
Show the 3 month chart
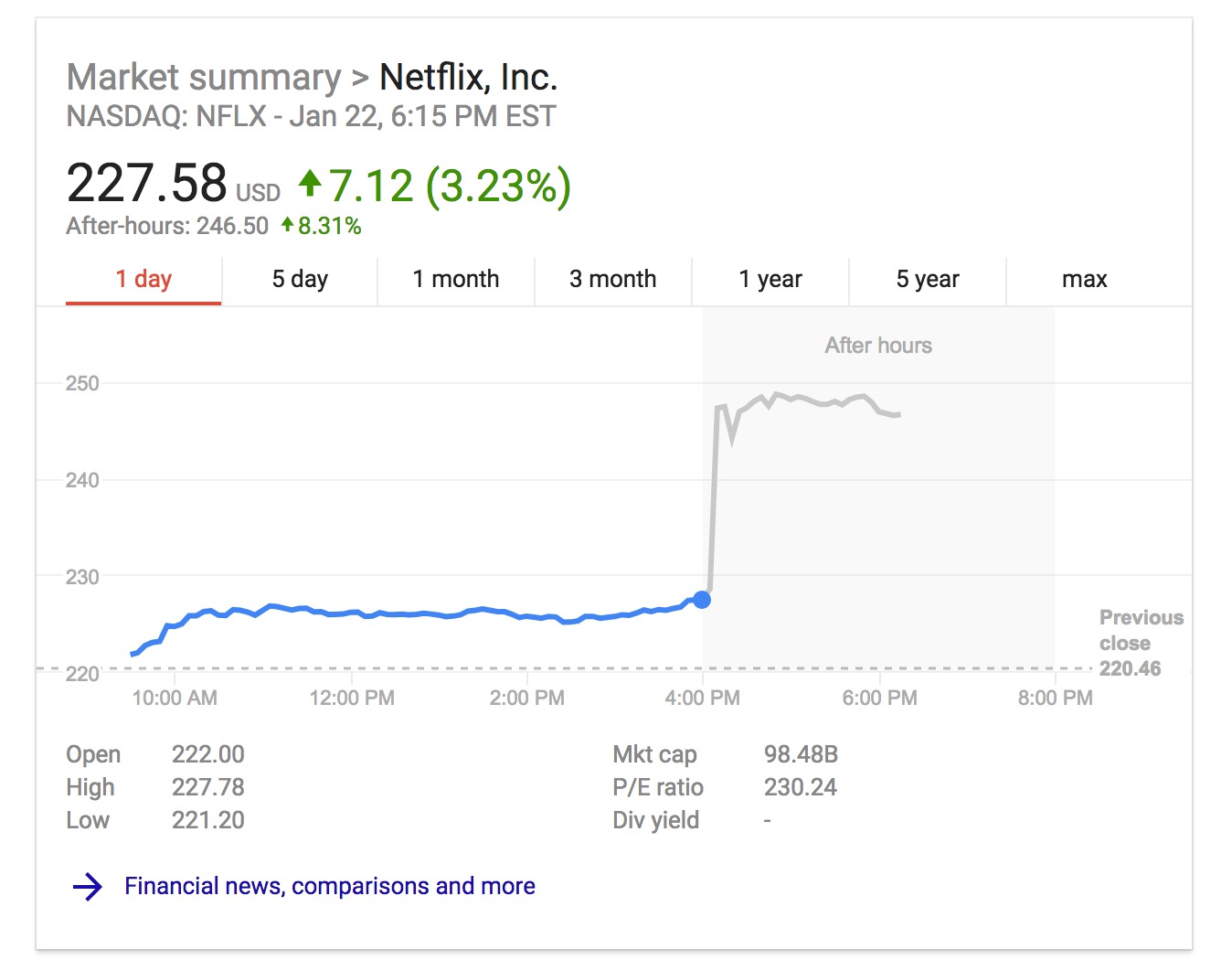coord(613,280)
